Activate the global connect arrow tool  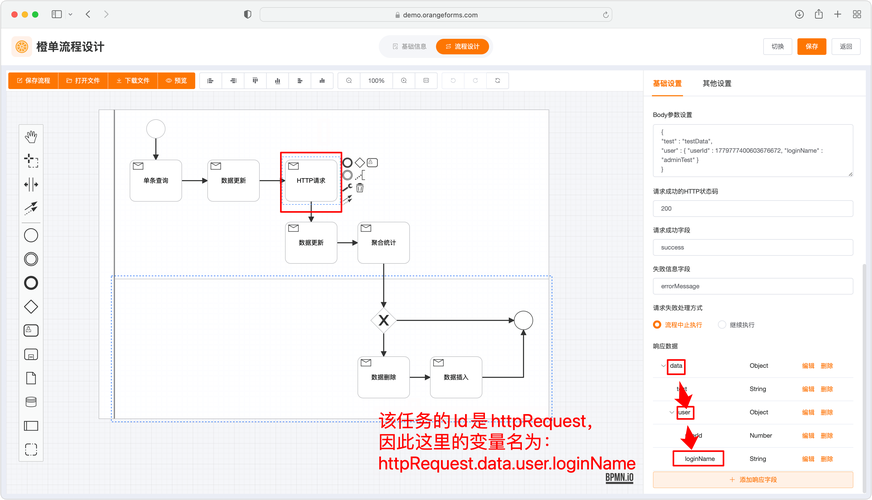click(x=31, y=208)
